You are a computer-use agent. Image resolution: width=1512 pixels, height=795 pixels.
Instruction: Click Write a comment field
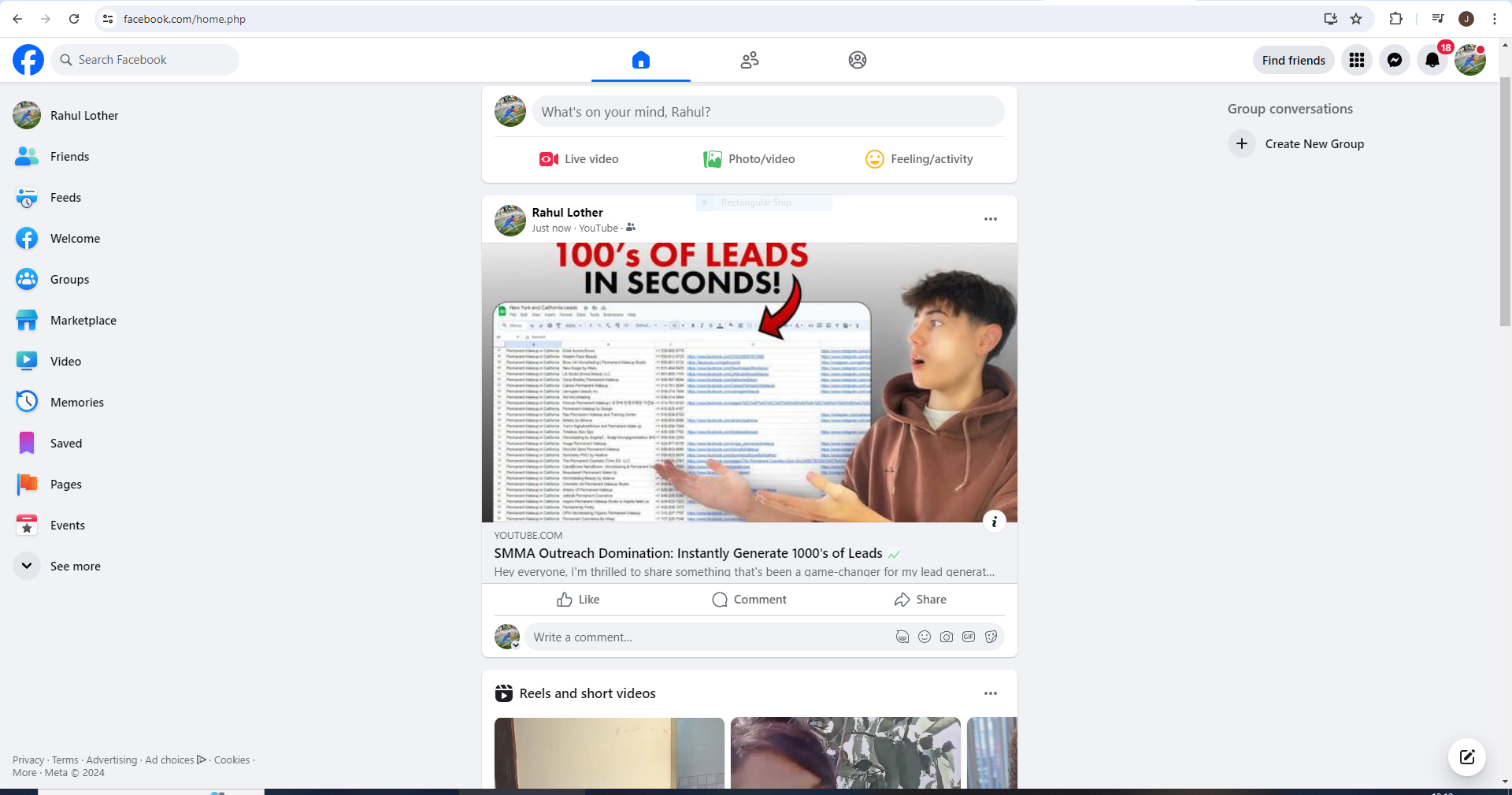tap(709, 637)
